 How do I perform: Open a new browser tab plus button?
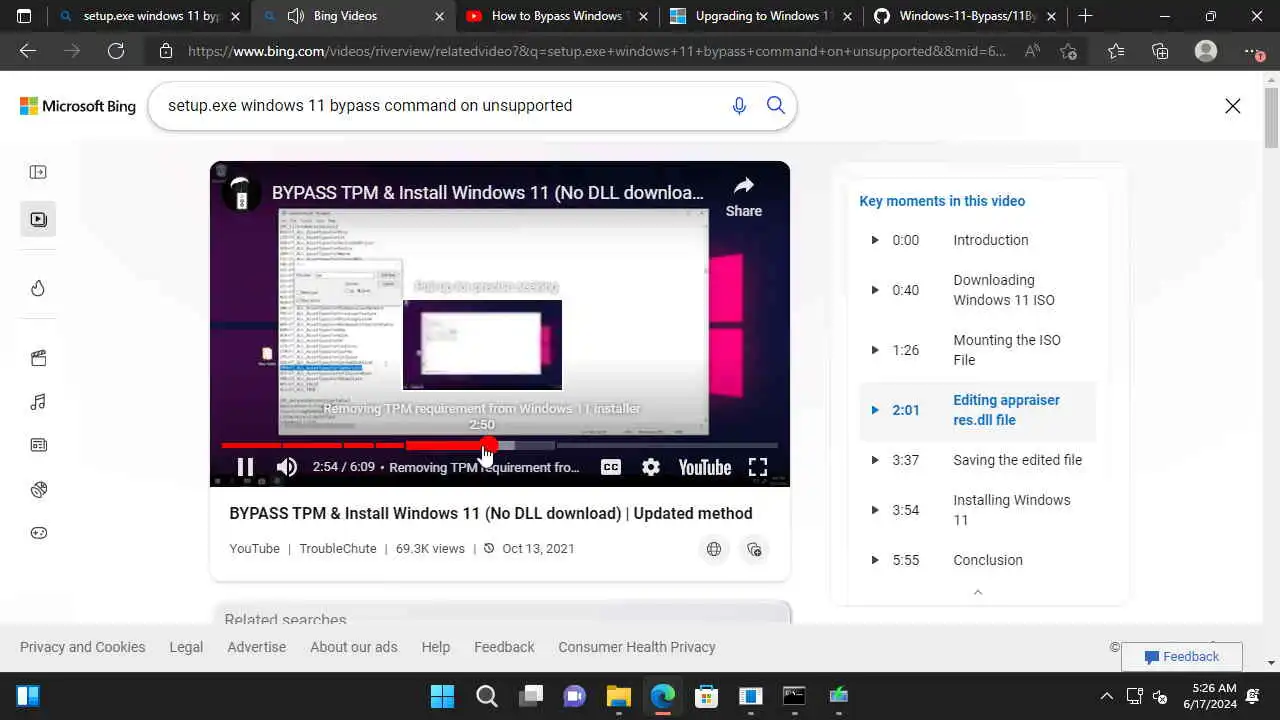[x=1085, y=16]
